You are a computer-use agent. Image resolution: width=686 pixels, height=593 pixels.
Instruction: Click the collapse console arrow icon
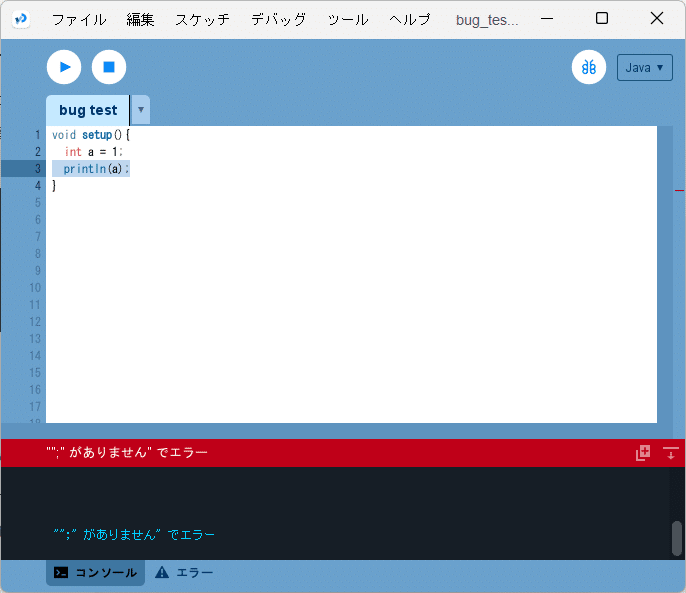(x=670, y=453)
